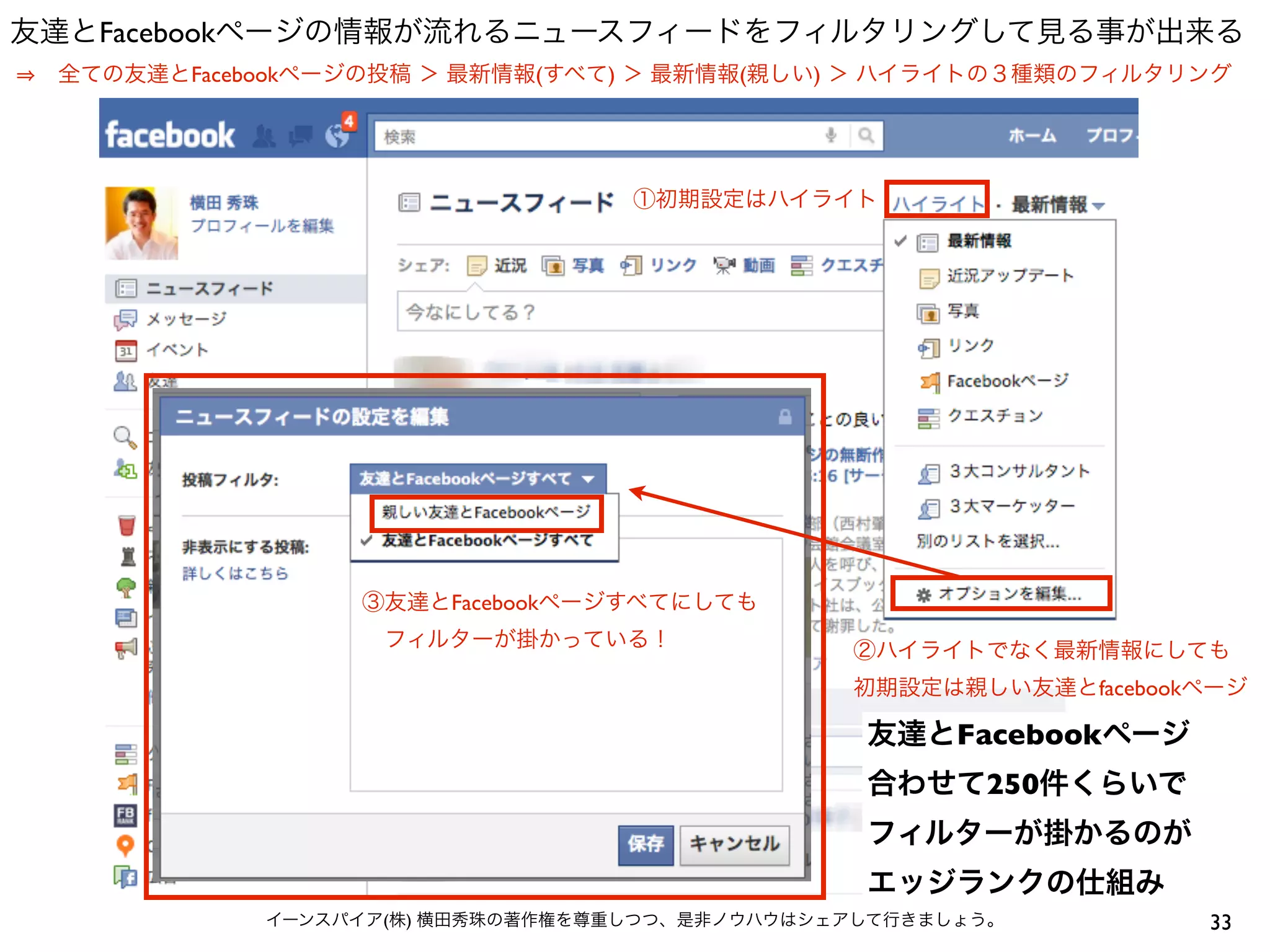Click the red cup app icon
Viewport: 1270px width, 952px height.
127,525
